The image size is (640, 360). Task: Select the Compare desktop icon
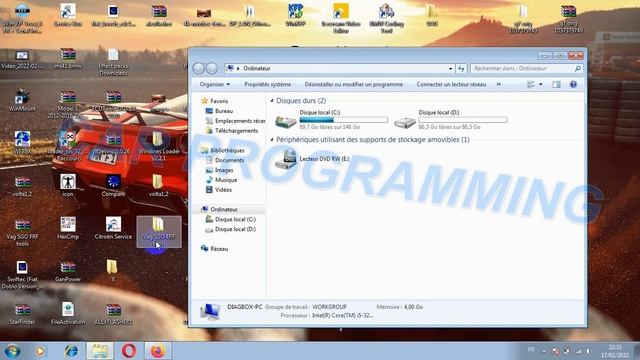pos(113,185)
